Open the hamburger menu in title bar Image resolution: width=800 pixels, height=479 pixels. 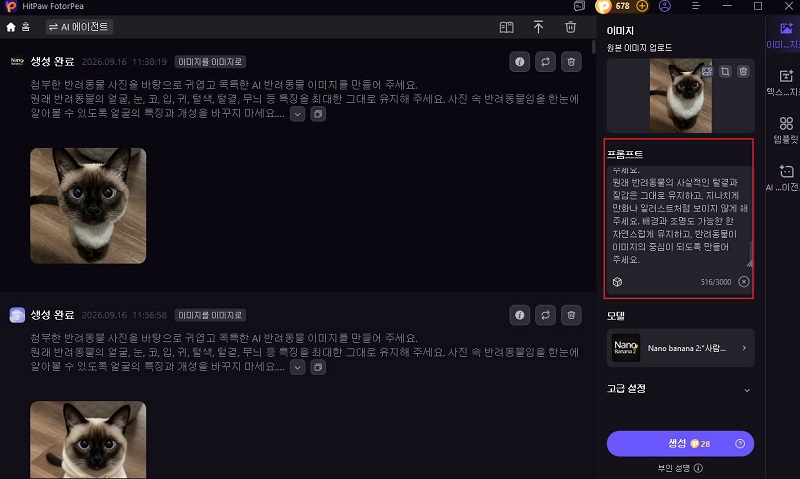point(696,6)
